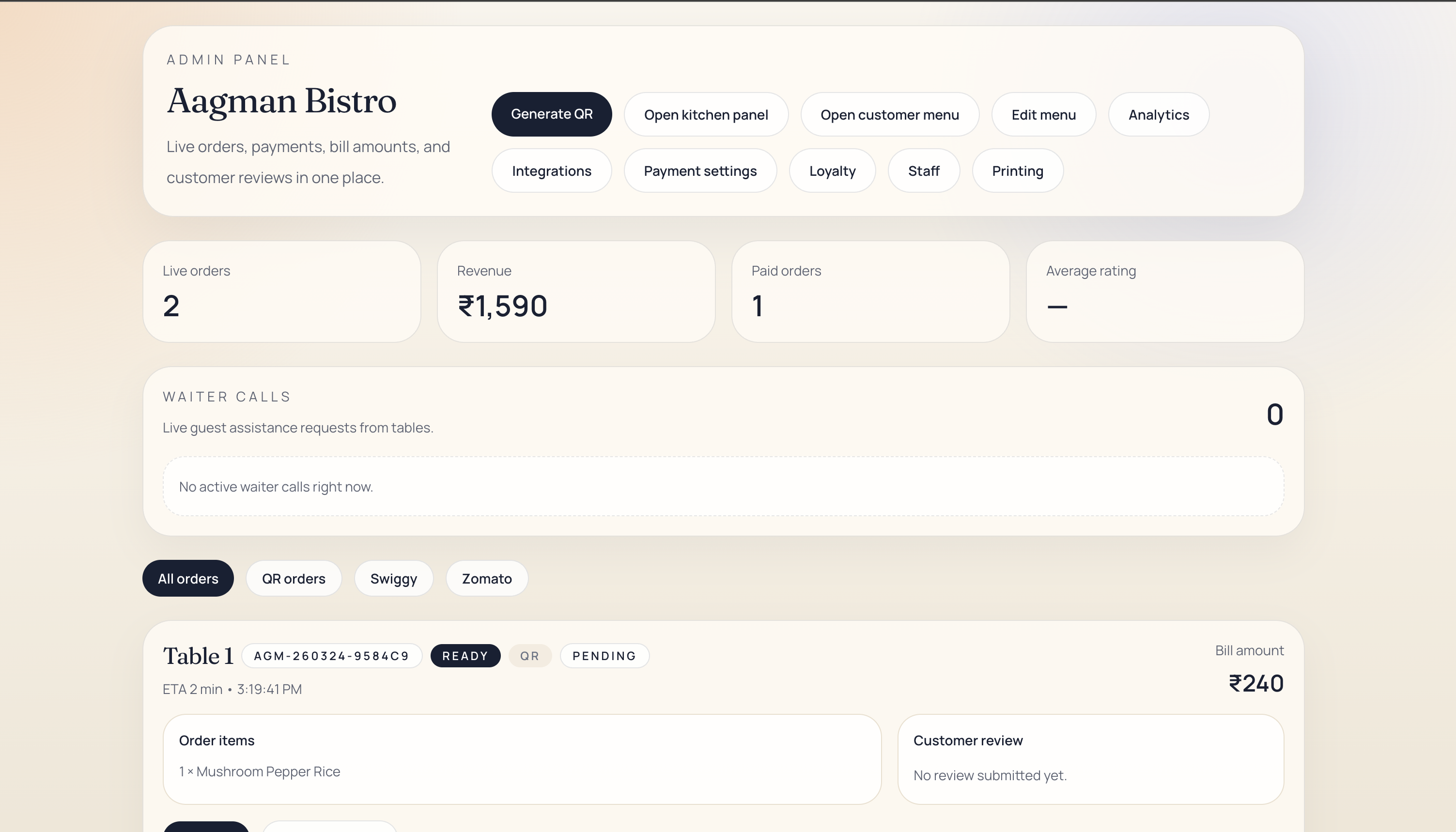Open customer menu link

click(889, 115)
